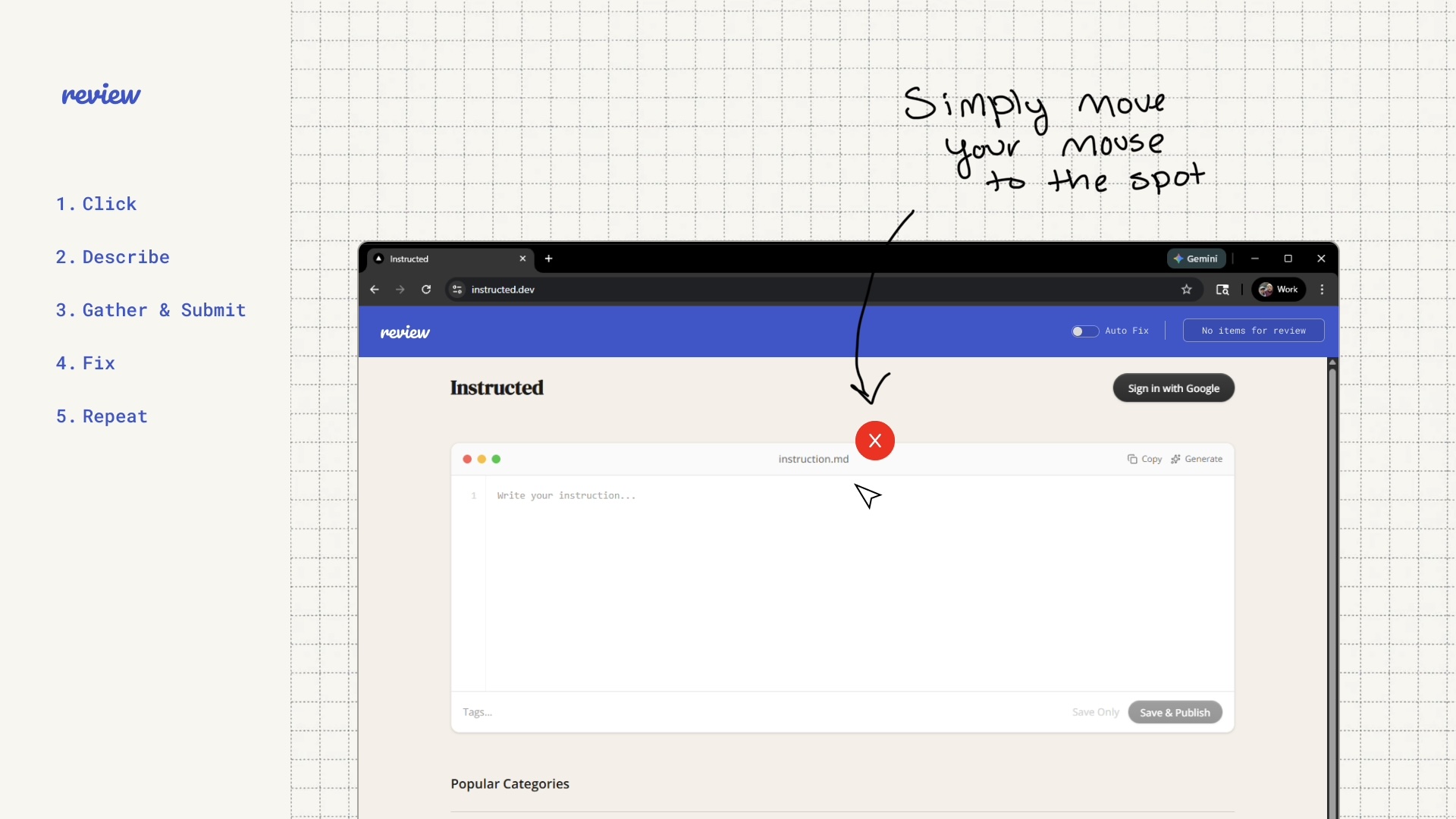Click Sign in with Google button
Screen dimensions: 1456x819
[1173, 388]
